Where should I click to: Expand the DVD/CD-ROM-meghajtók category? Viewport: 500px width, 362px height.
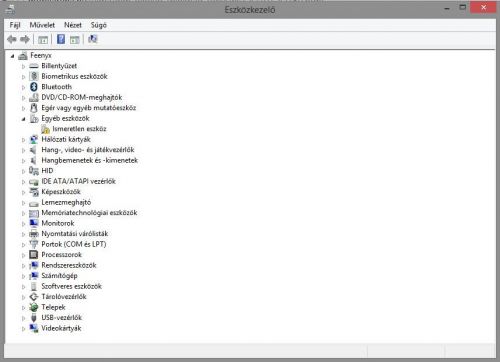click(23, 98)
